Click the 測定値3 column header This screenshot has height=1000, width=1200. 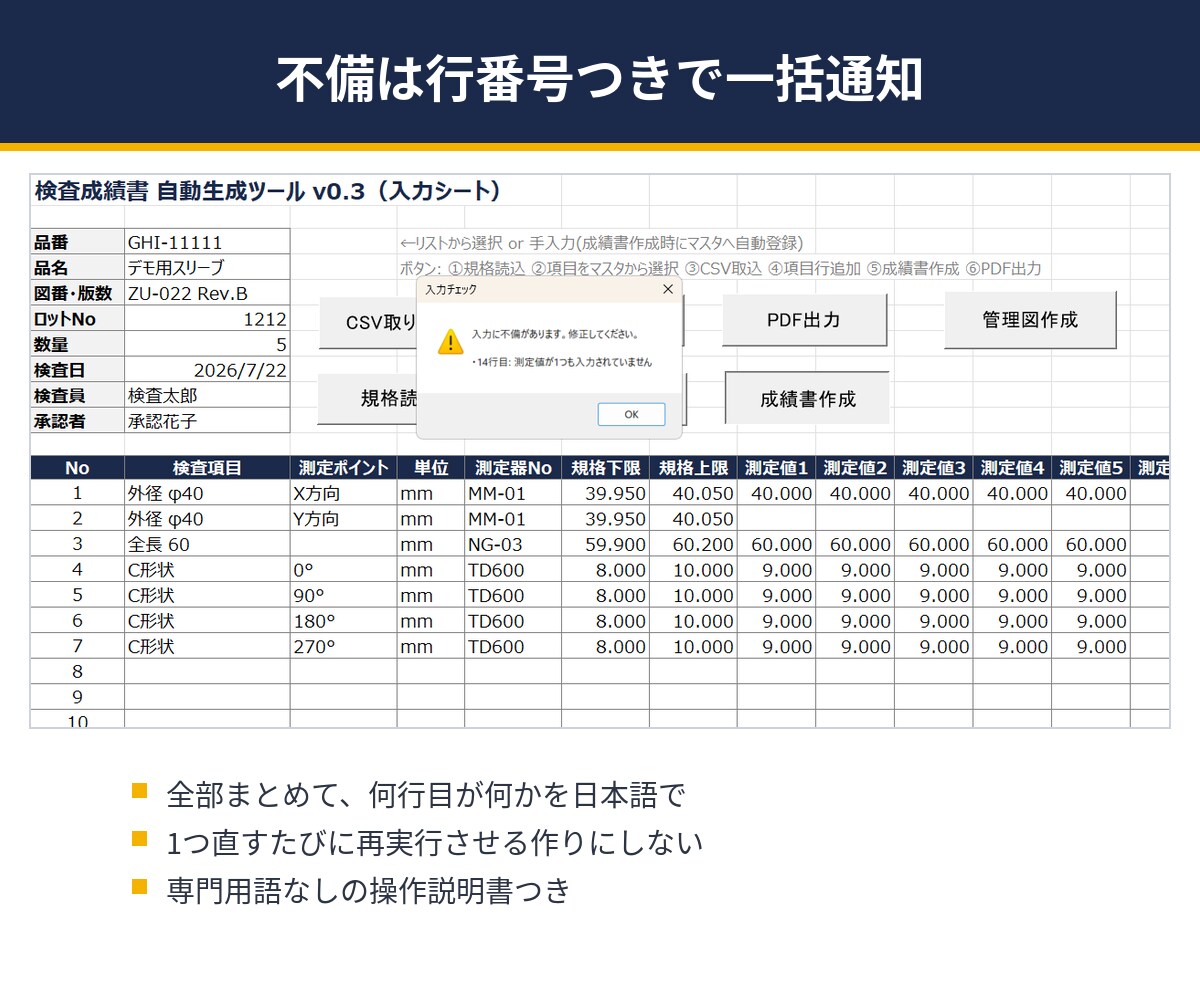click(933, 468)
